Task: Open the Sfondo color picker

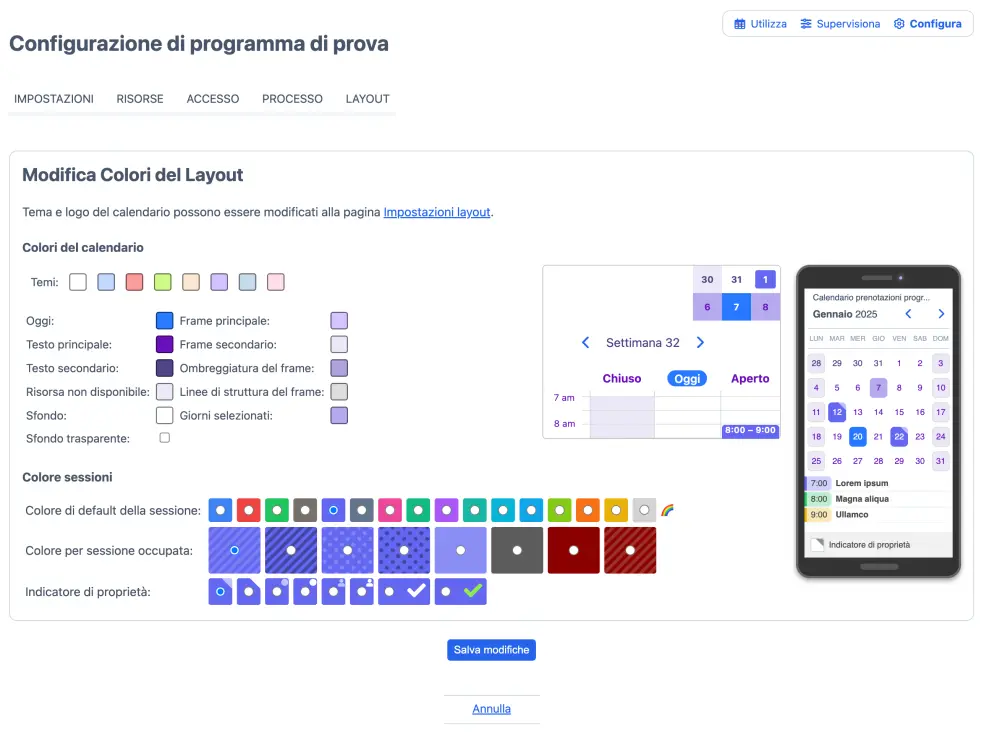Action: [x=164, y=415]
